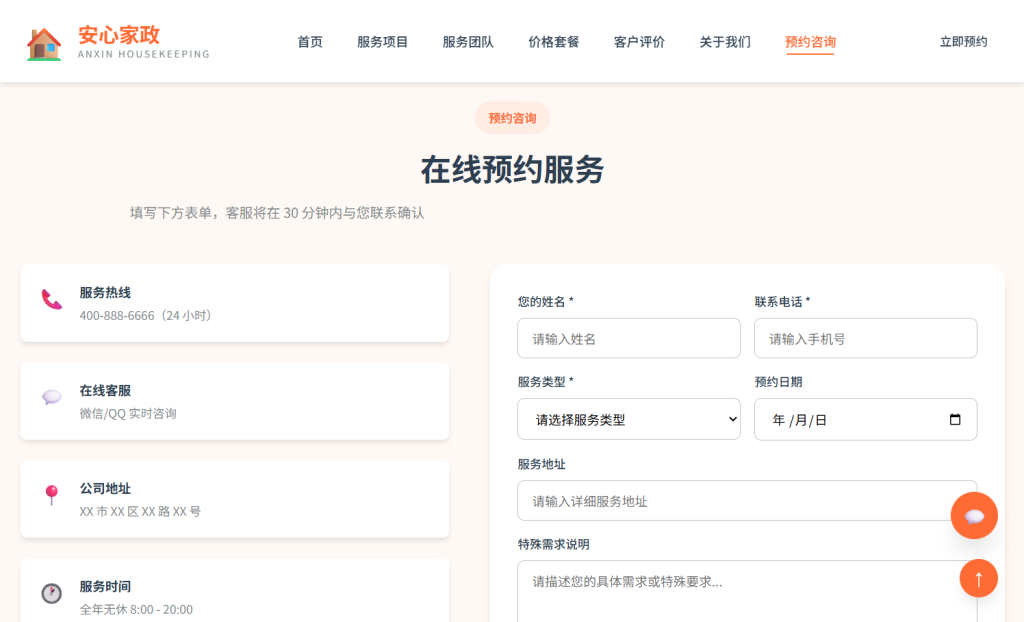
Task: Click the 请输入详细服务地址 address field
Action: click(x=730, y=501)
